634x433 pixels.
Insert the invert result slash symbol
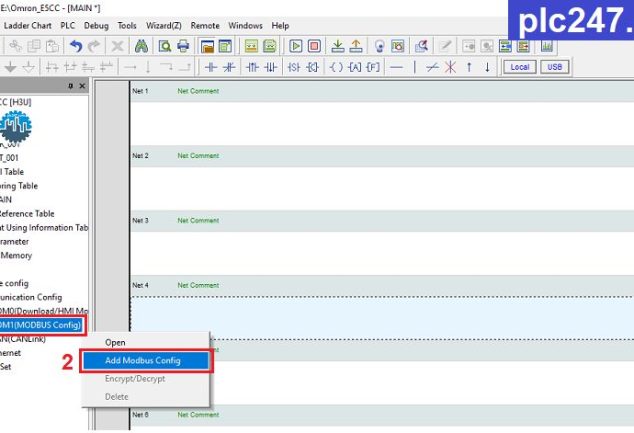pyautogui.click(x=432, y=67)
